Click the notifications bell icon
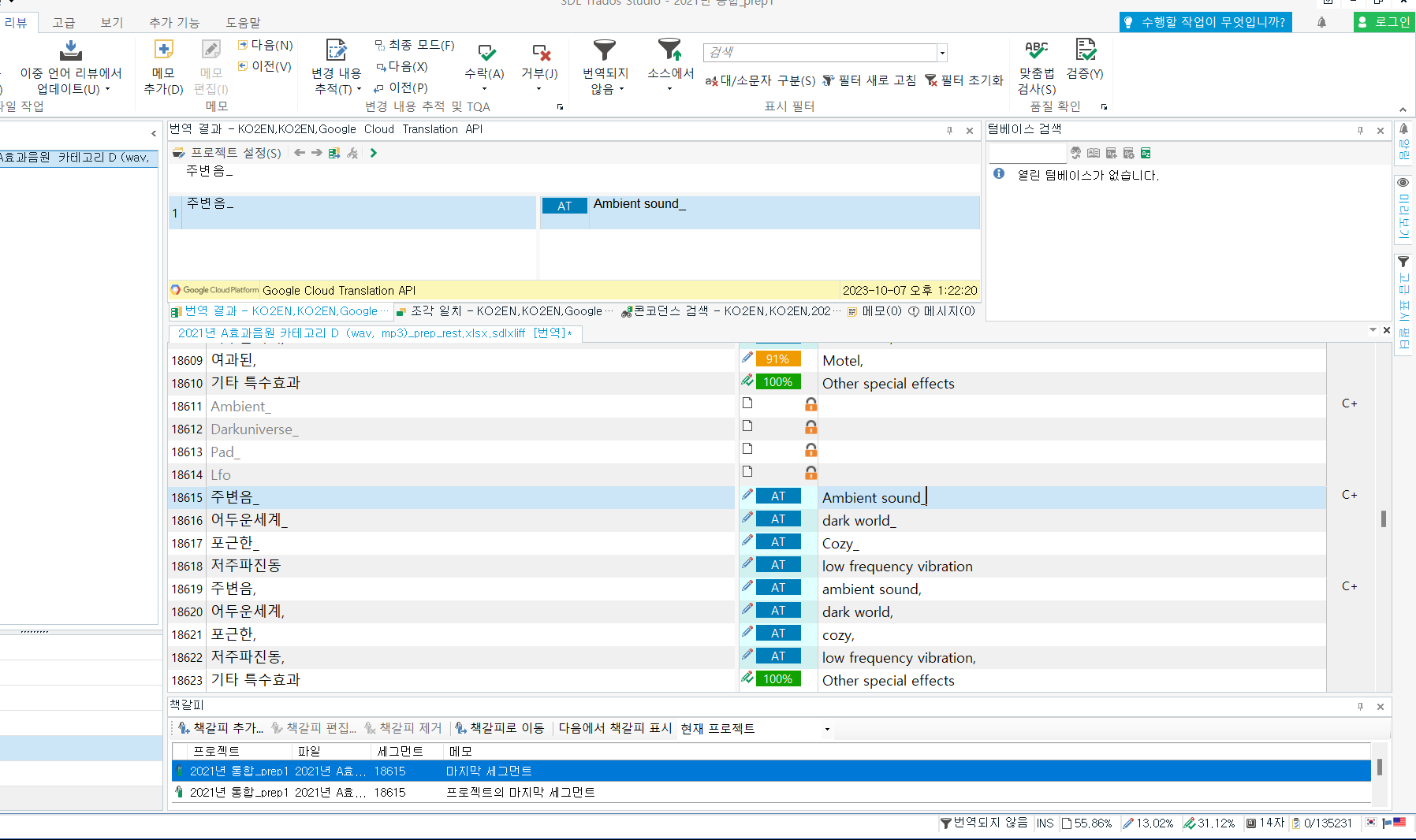The image size is (1416, 840). click(1321, 22)
